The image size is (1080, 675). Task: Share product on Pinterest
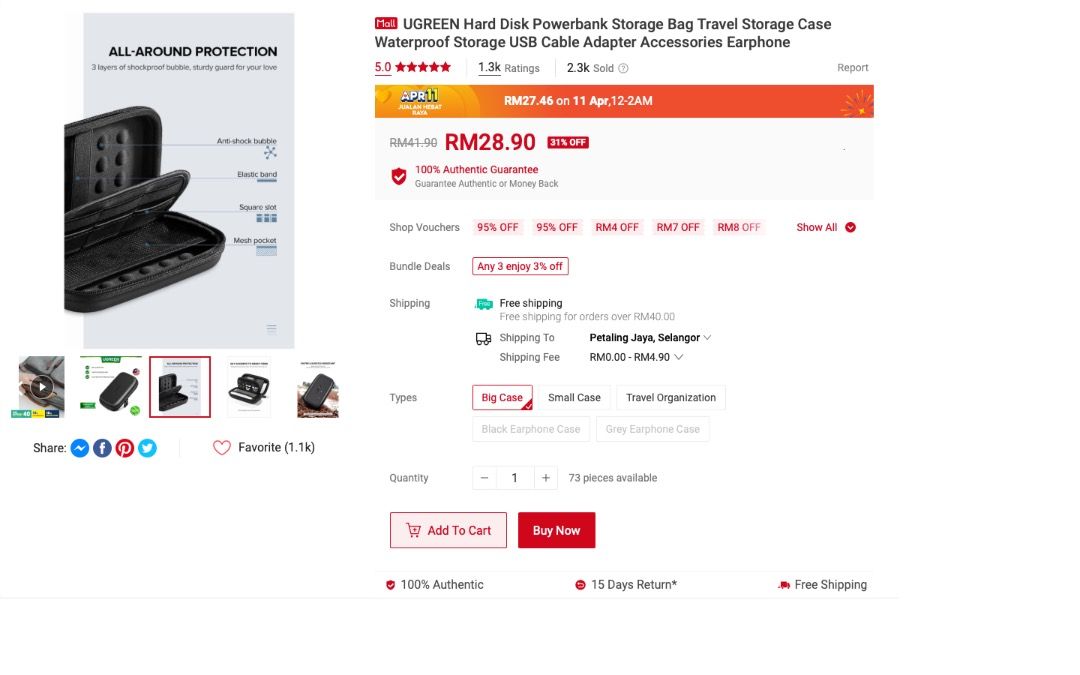tap(125, 448)
